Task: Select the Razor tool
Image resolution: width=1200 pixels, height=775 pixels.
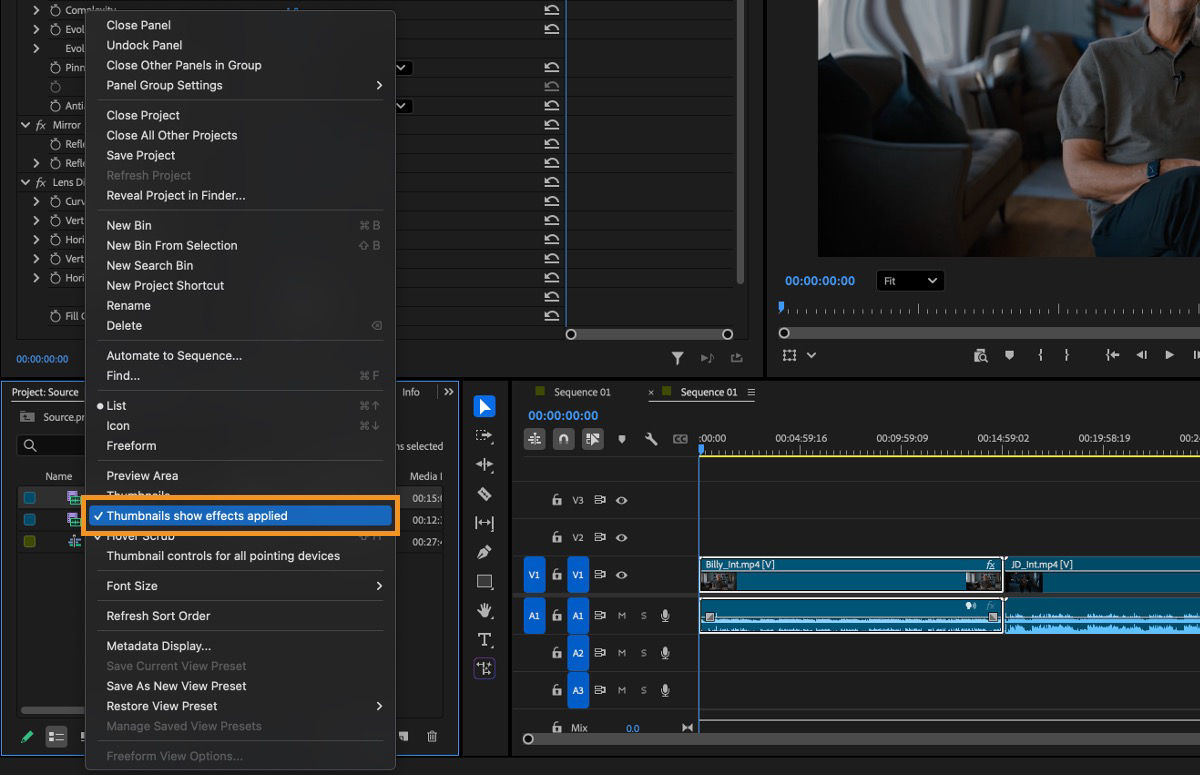Action: 485,494
